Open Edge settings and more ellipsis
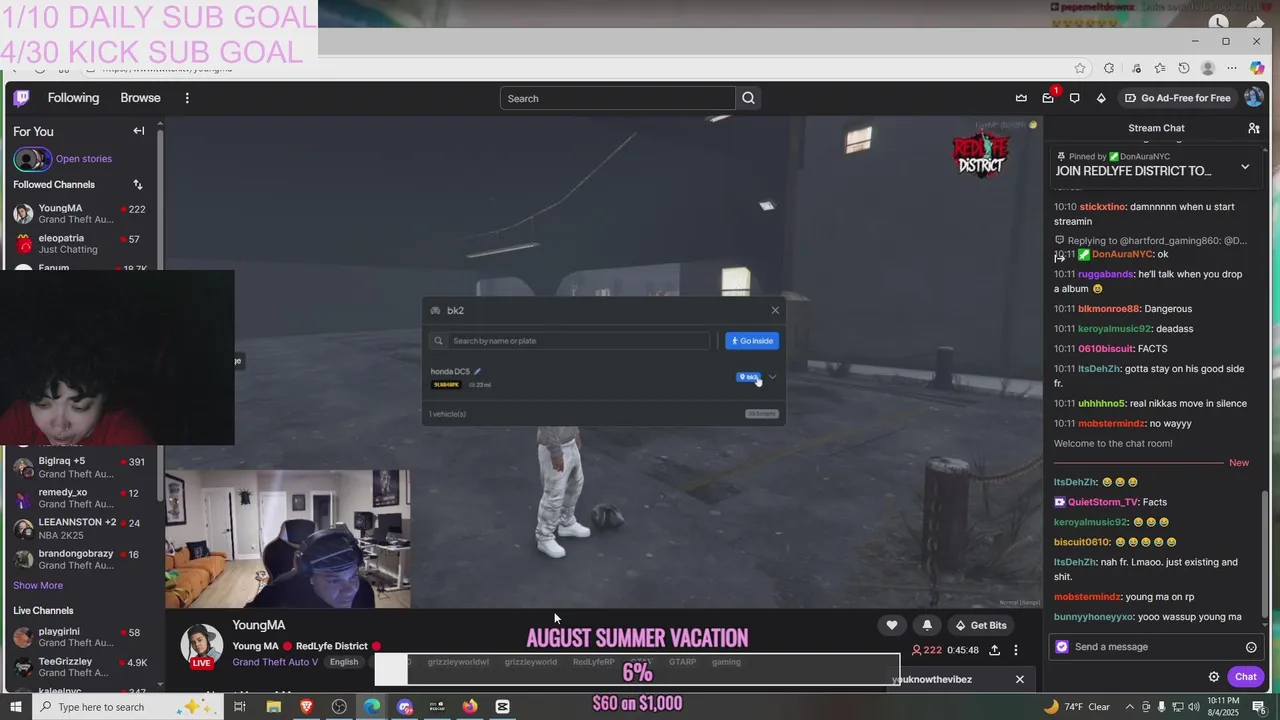 click(x=1232, y=68)
